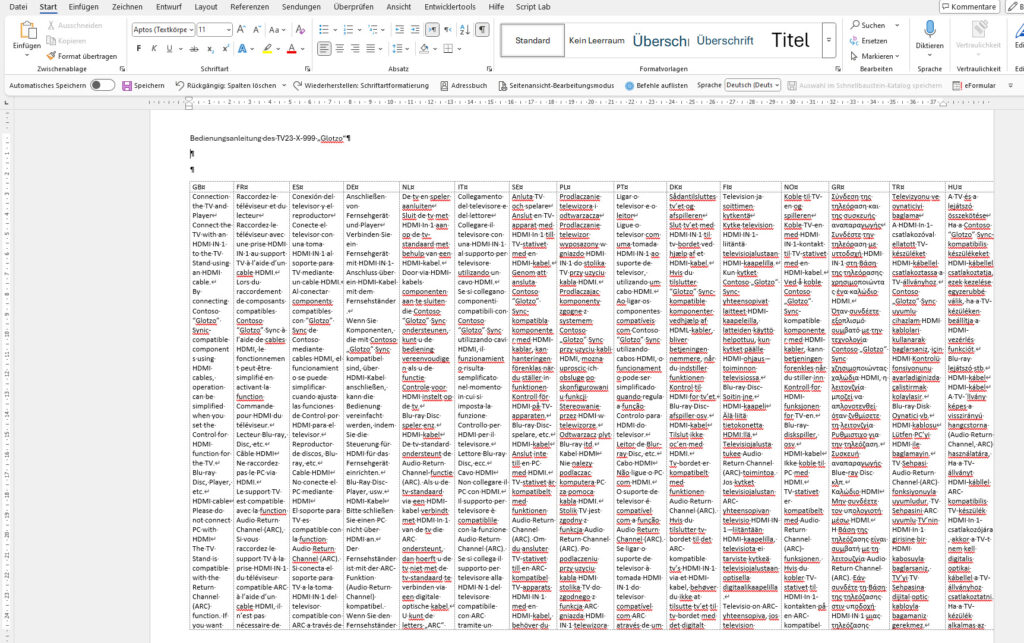Open Suchen search in the Bearbeiten group

pos(868,25)
